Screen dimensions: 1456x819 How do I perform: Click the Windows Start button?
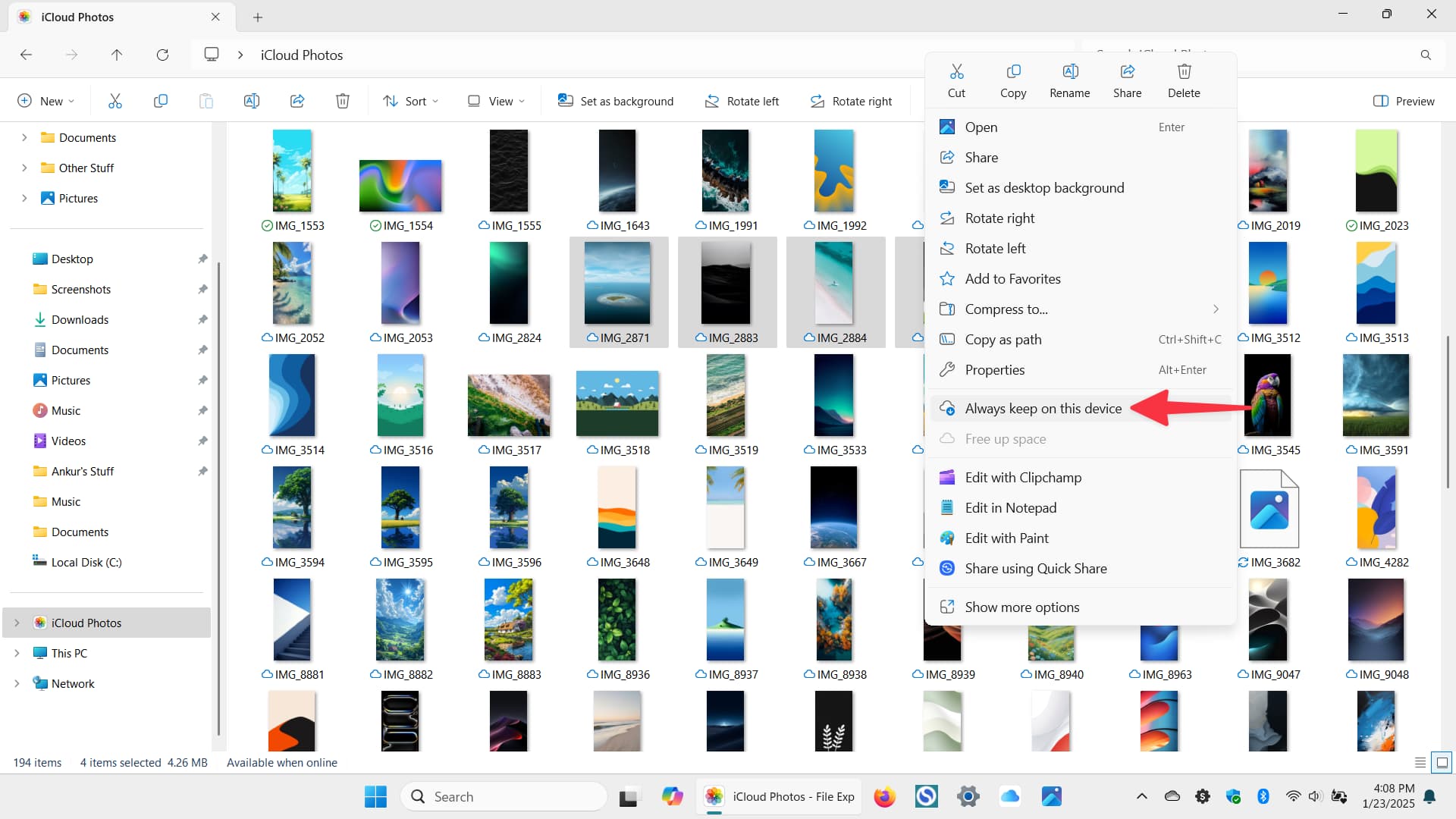(375, 796)
